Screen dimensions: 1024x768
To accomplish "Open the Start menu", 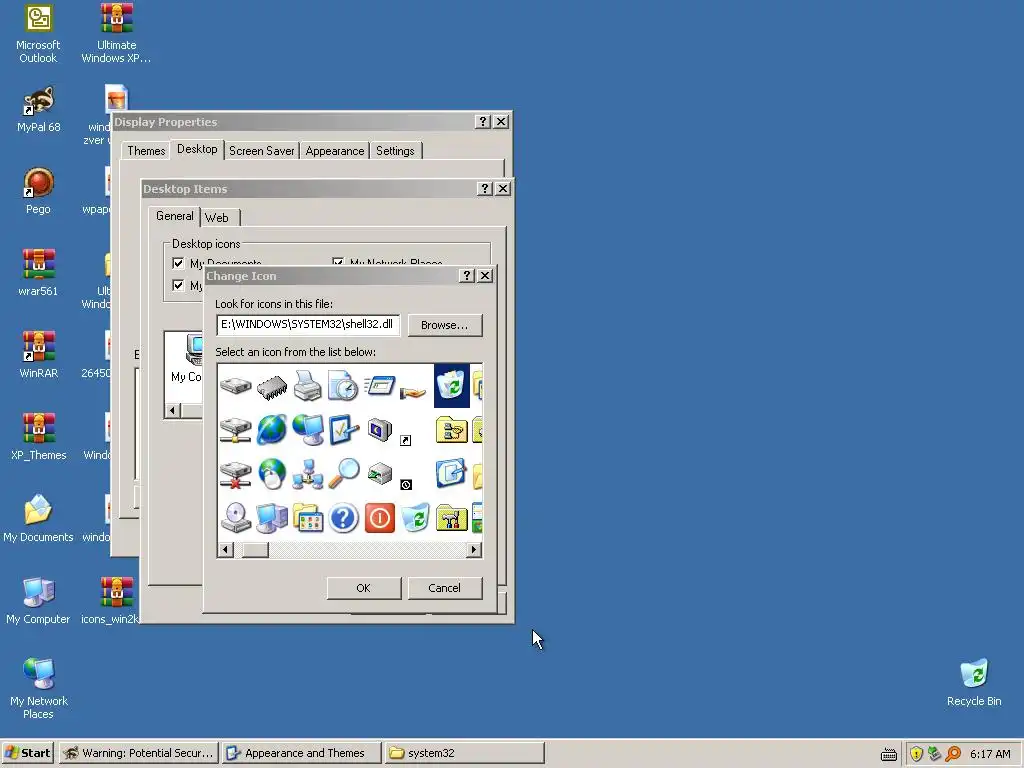I will point(28,753).
